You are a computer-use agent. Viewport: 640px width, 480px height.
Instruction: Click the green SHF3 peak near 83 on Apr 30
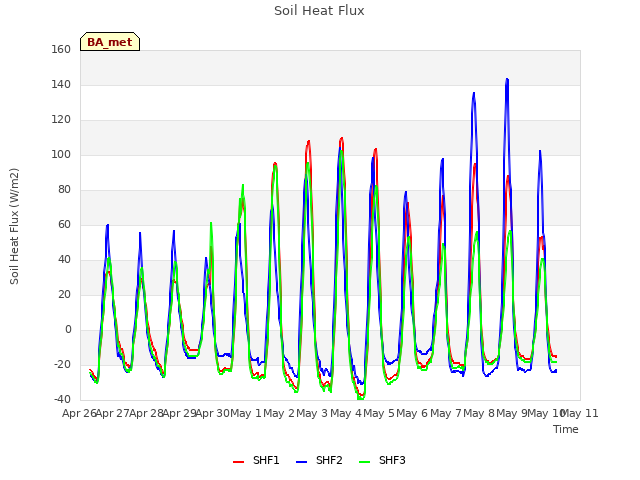[243, 185]
